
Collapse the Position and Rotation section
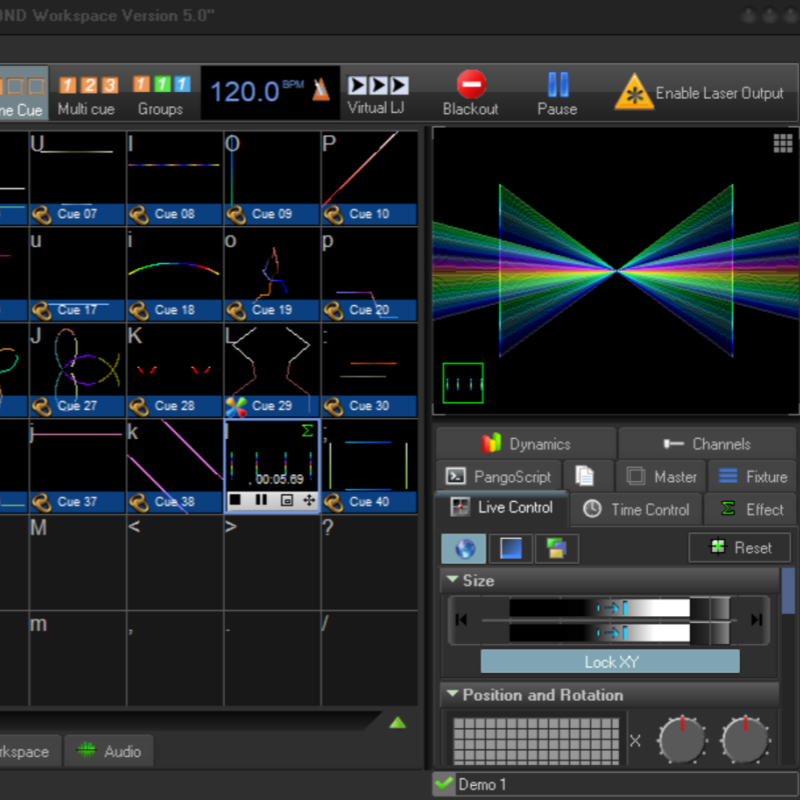tap(453, 695)
